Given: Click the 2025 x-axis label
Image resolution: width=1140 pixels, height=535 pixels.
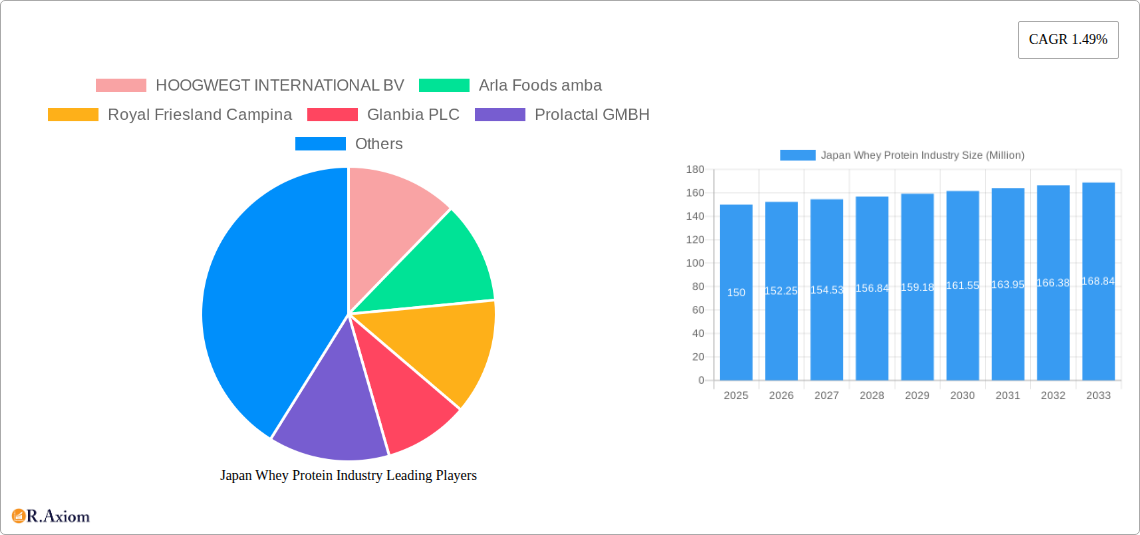Looking at the screenshot, I should [x=736, y=395].
